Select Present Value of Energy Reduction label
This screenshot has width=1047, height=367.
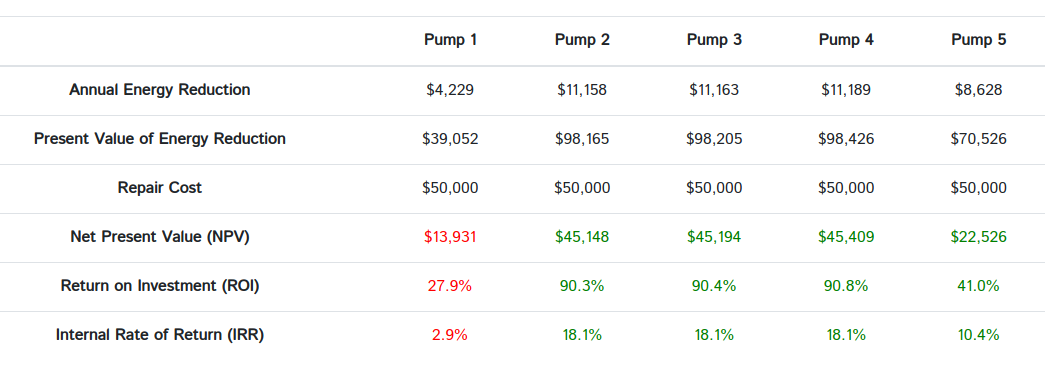click(160, 139)
